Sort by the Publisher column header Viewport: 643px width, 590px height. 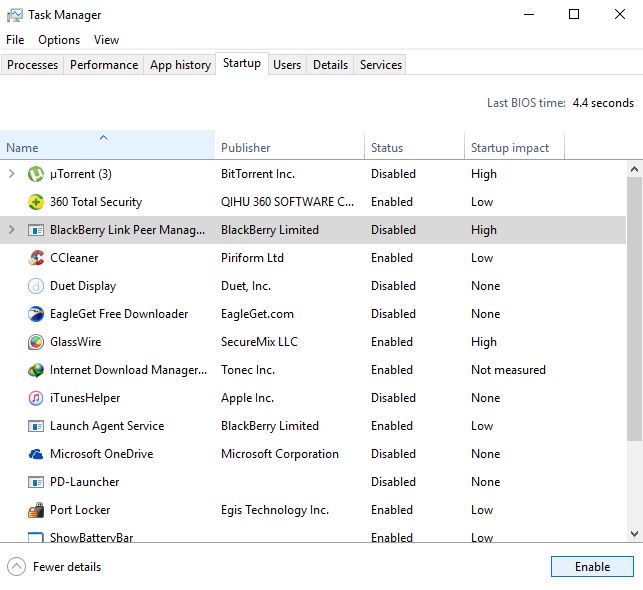(290, 145)
